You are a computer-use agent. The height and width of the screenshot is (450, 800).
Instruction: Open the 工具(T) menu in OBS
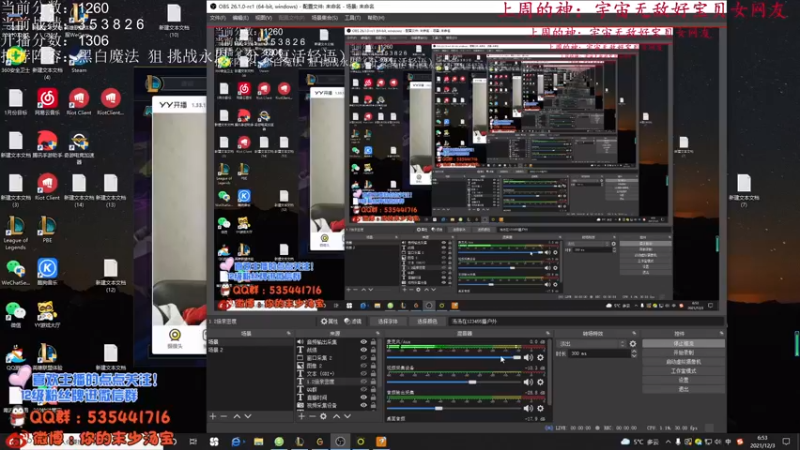coord(352,18)
